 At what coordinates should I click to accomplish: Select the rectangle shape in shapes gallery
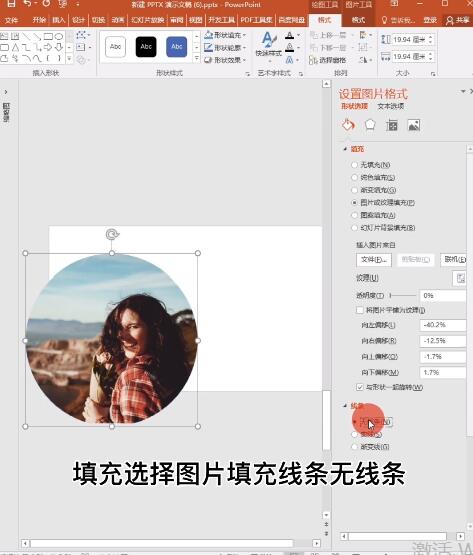click(48, 36)
